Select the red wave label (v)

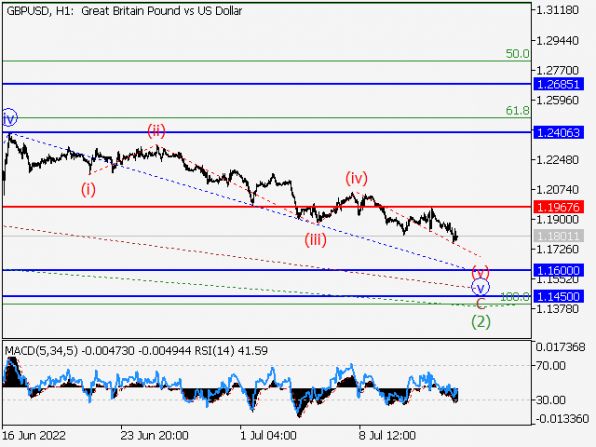click(480, 272)
